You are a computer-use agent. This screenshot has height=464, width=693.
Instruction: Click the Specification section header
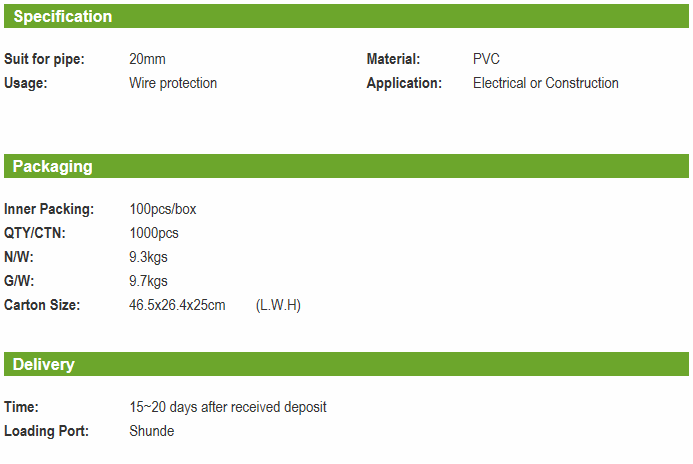(62, 16)
